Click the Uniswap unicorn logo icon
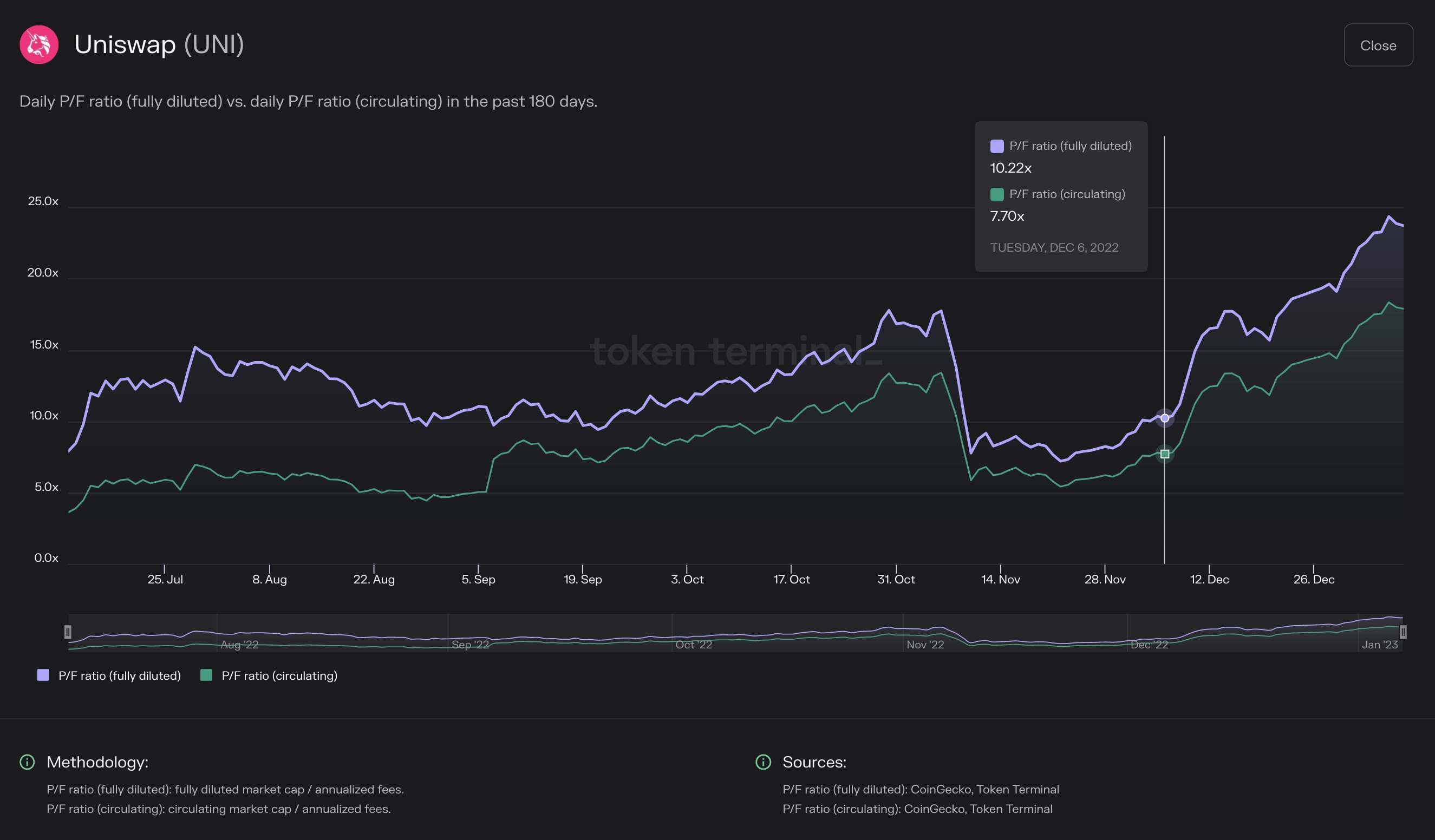Viewport: 1435px width, 840px height. [39, 44]
